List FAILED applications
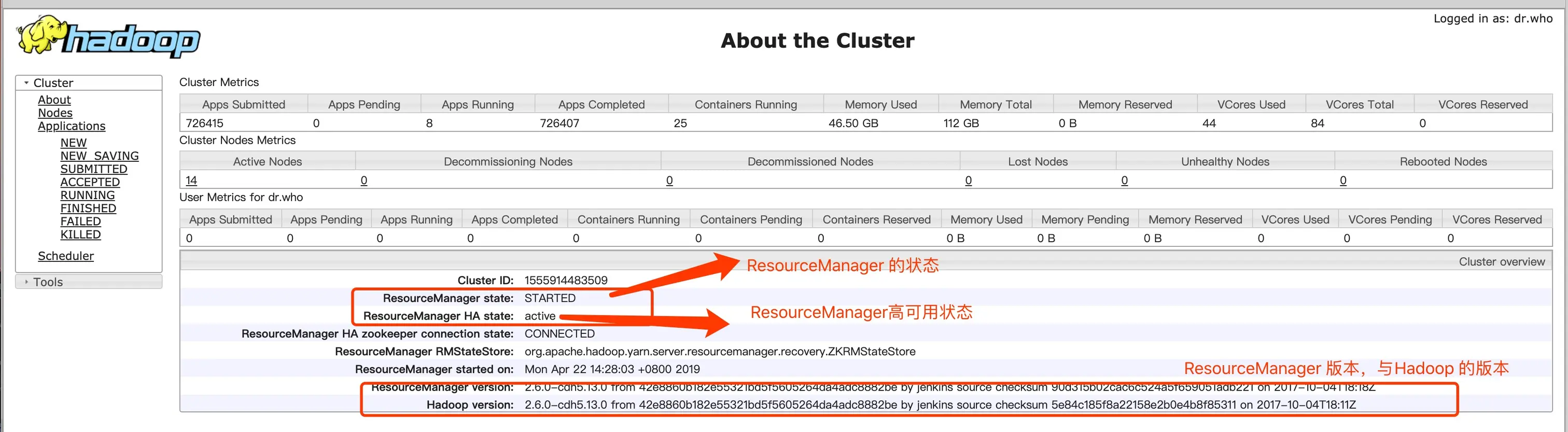The image size is (1568, 432). pos(80,221)
